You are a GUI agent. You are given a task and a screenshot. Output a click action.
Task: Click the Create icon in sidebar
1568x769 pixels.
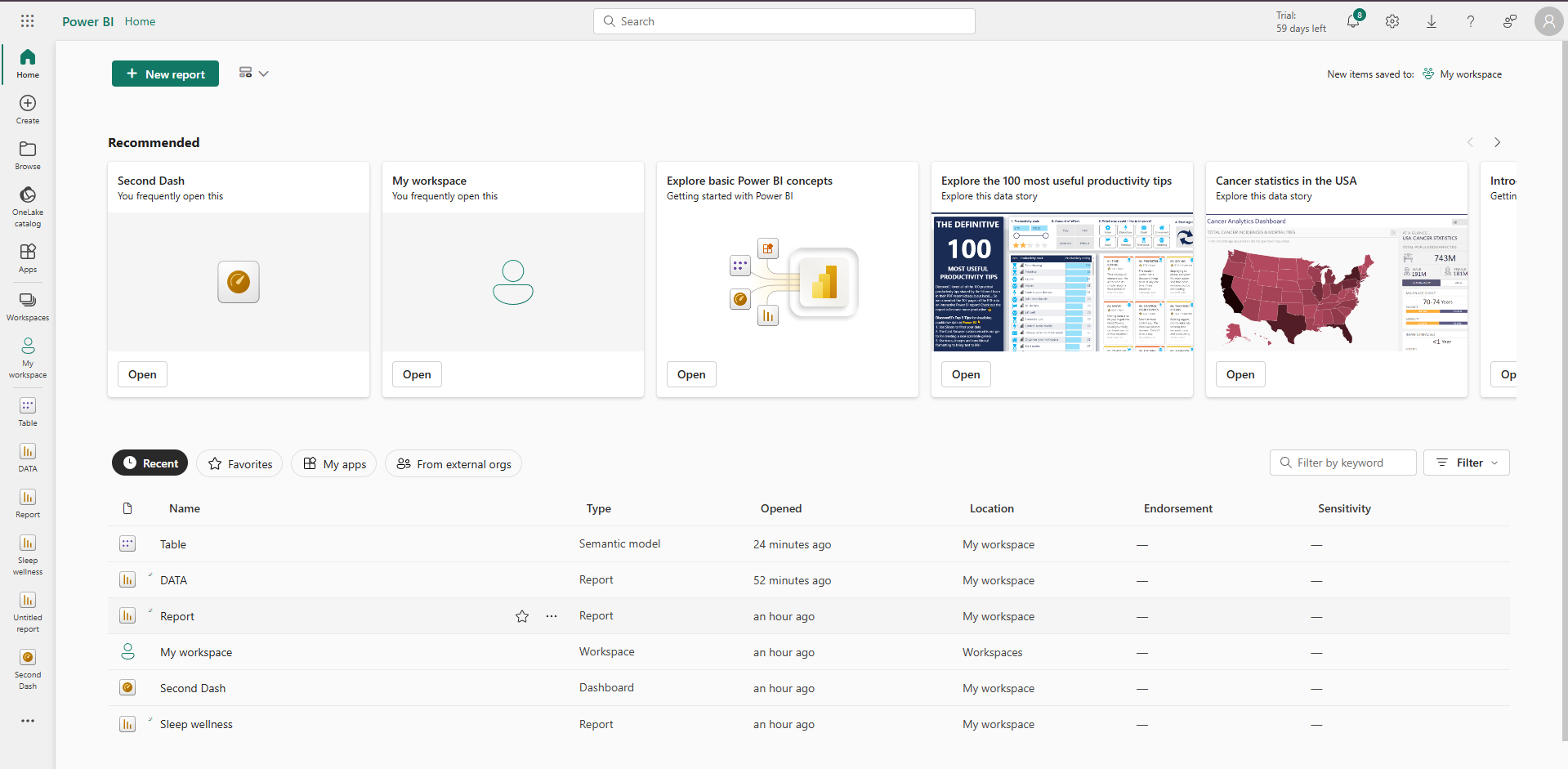tap(28, 110)
